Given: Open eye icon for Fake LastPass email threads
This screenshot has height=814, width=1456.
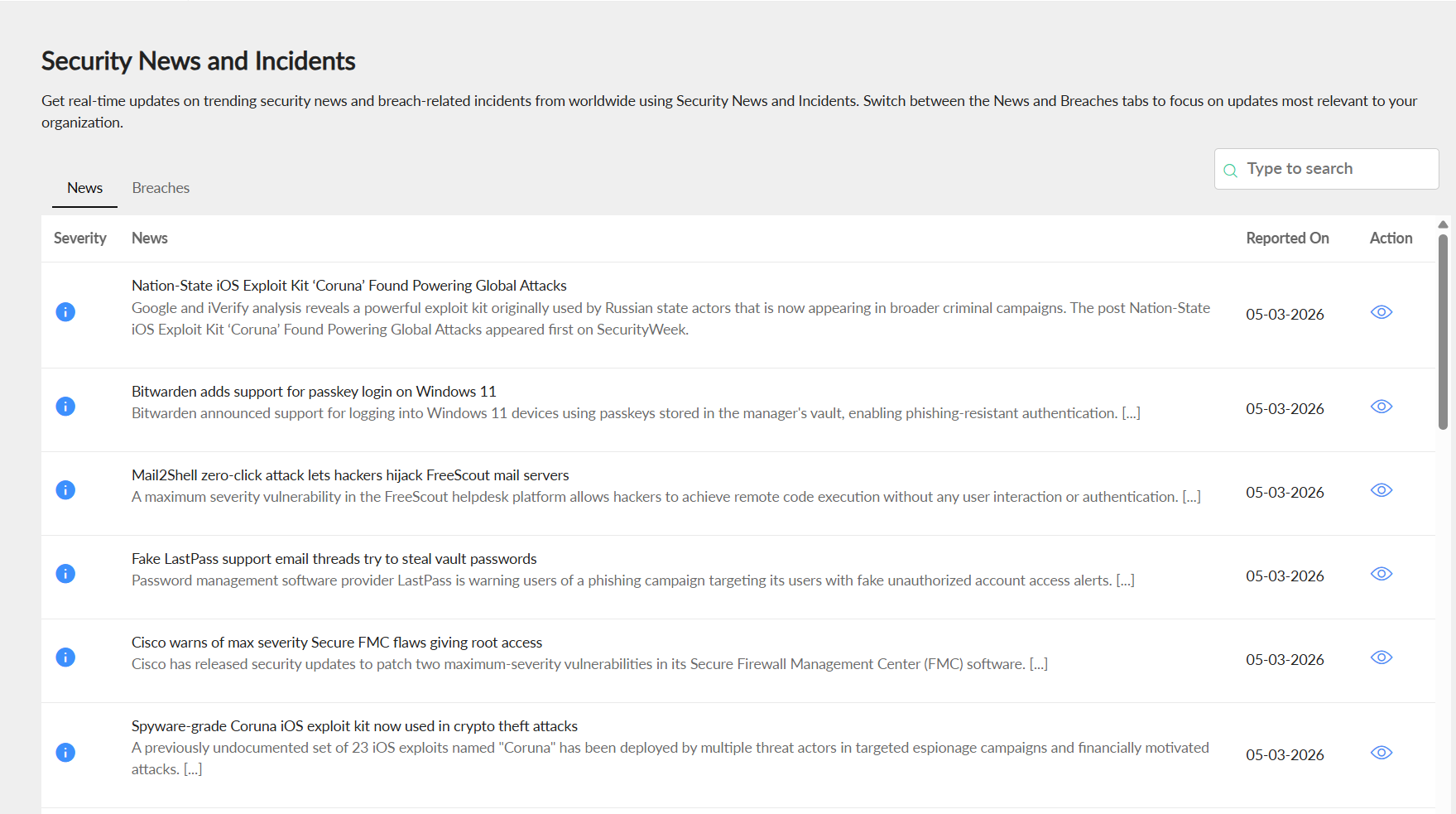Looking at the screenshot, I should [1381, 574].
